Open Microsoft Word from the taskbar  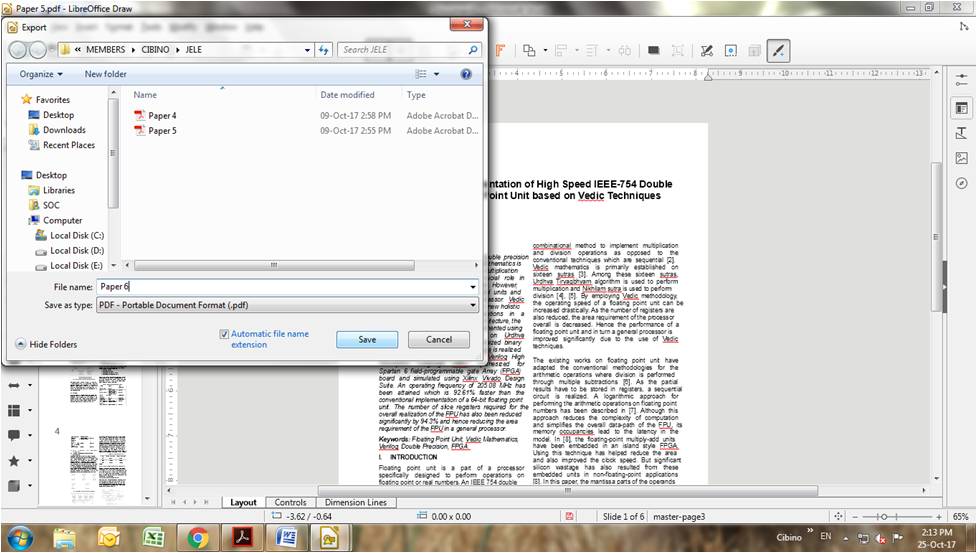point(286,537)
